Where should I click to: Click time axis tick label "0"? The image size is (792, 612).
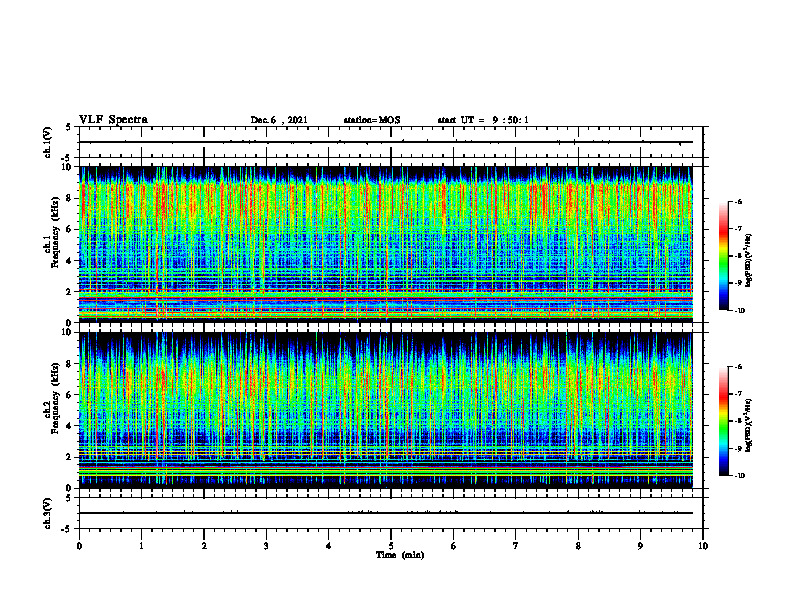tap(79, 546)
